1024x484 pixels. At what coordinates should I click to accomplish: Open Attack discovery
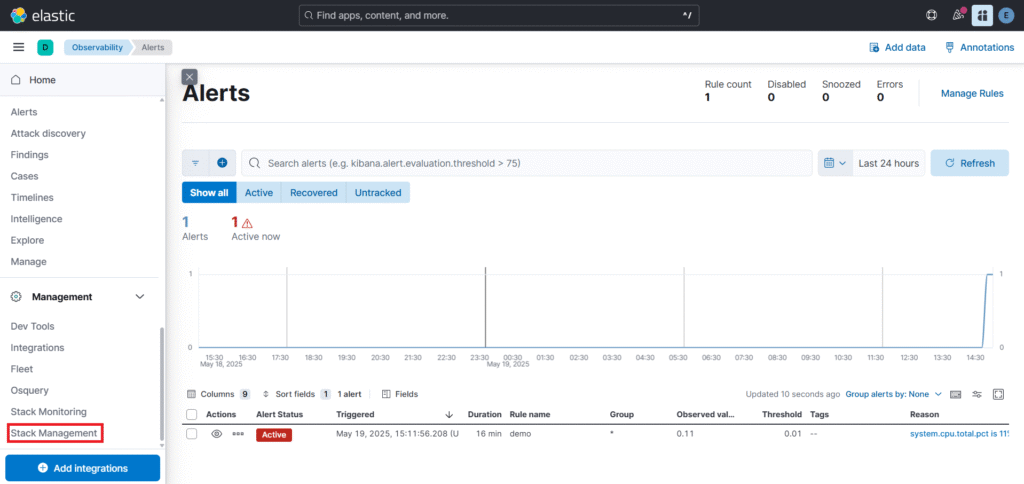(x=48, y=133)
